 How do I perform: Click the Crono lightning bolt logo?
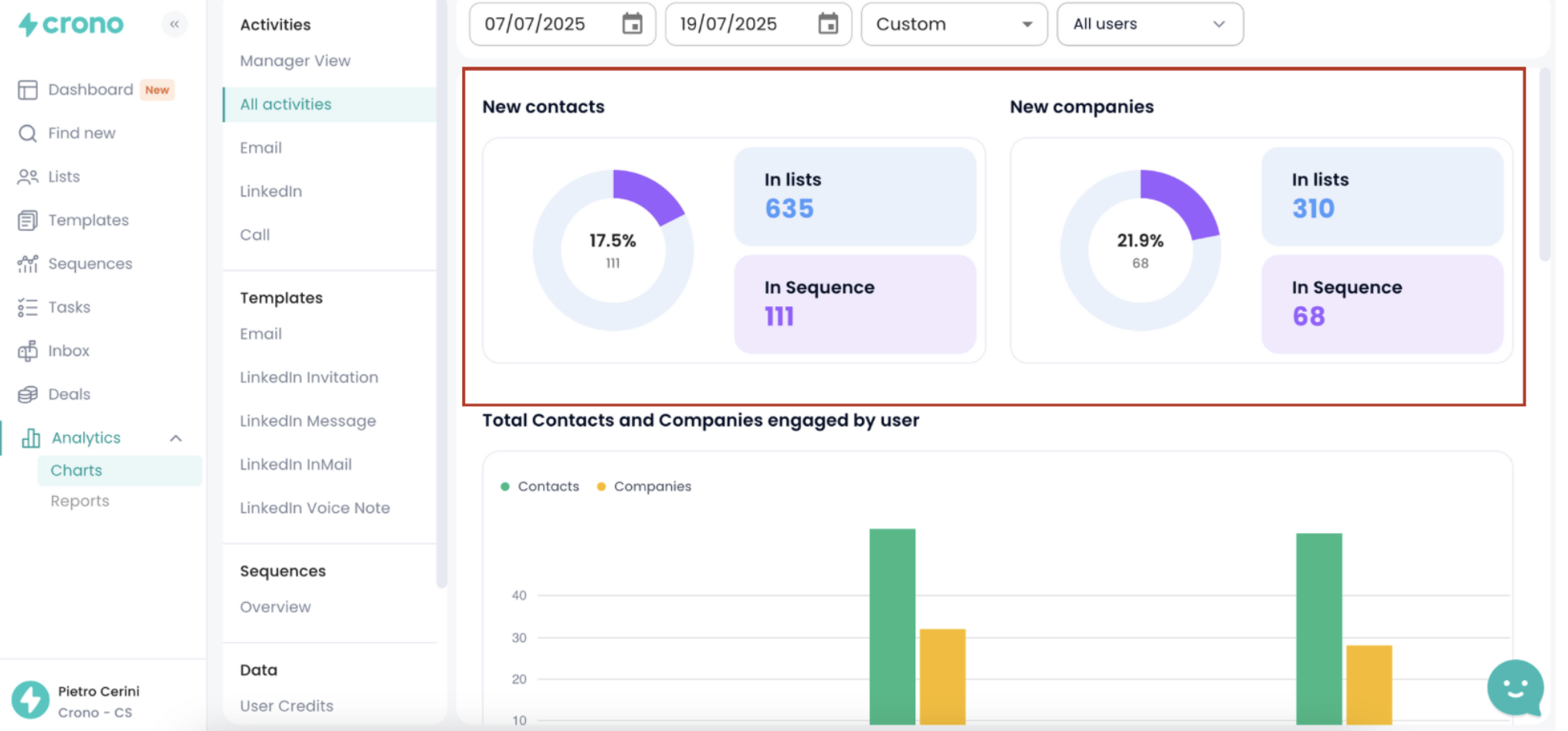pyautogui.click(x=28, y=25)
